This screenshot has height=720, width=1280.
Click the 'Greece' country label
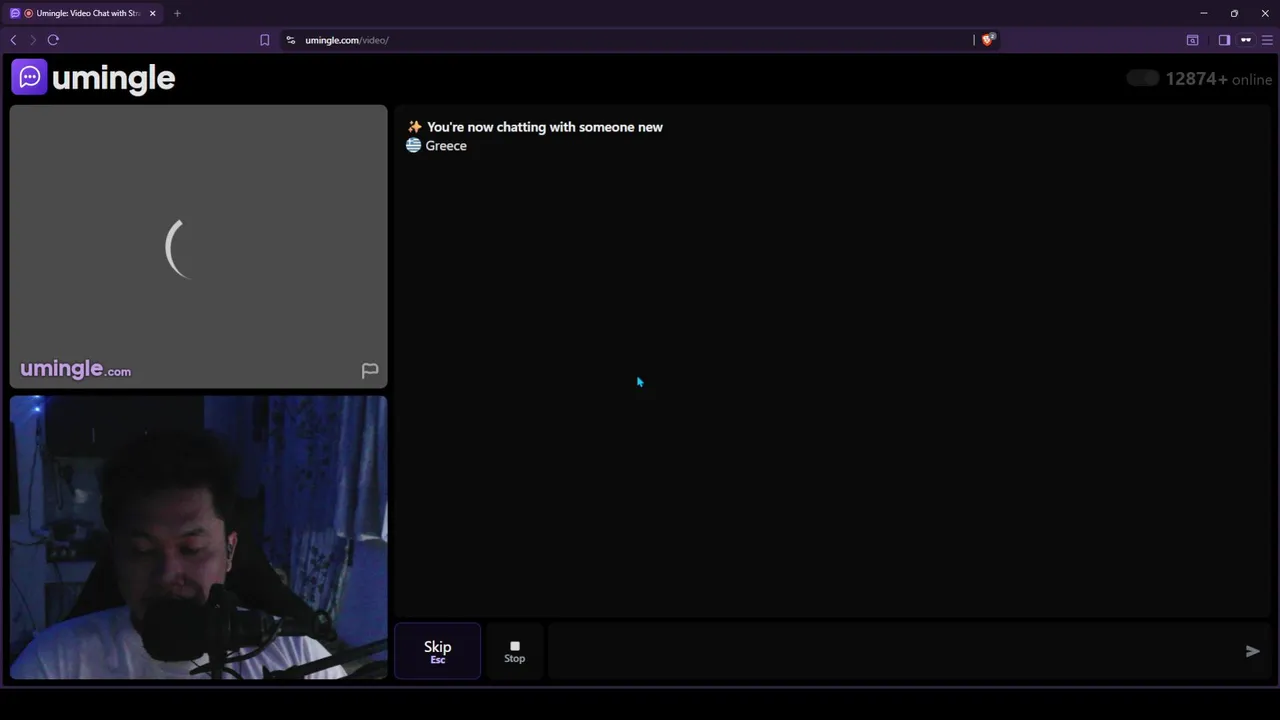pos(446,146)
